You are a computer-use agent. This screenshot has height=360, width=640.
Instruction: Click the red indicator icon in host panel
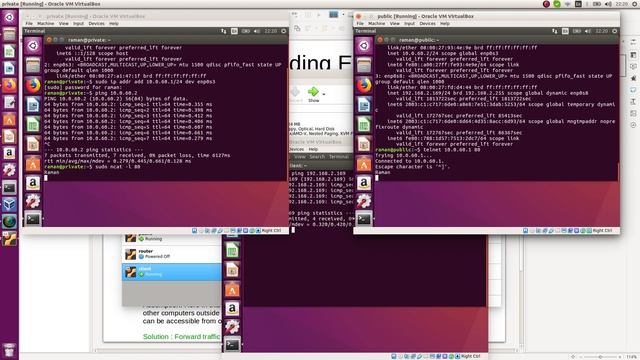click(546, 4)
